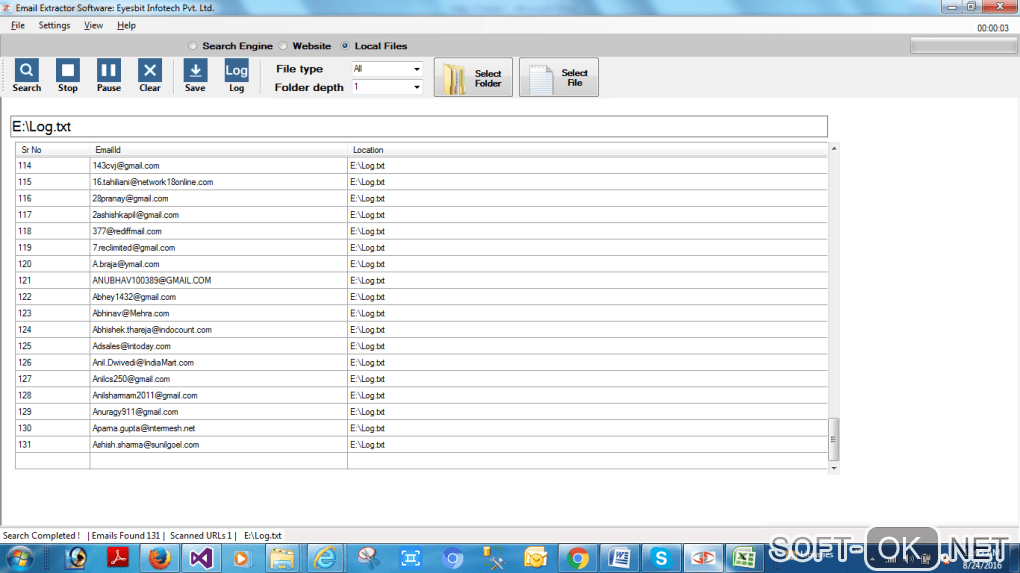This screenshot has height=573, width=1020.
Task: Choose the Website radio option
Action: 283,46
